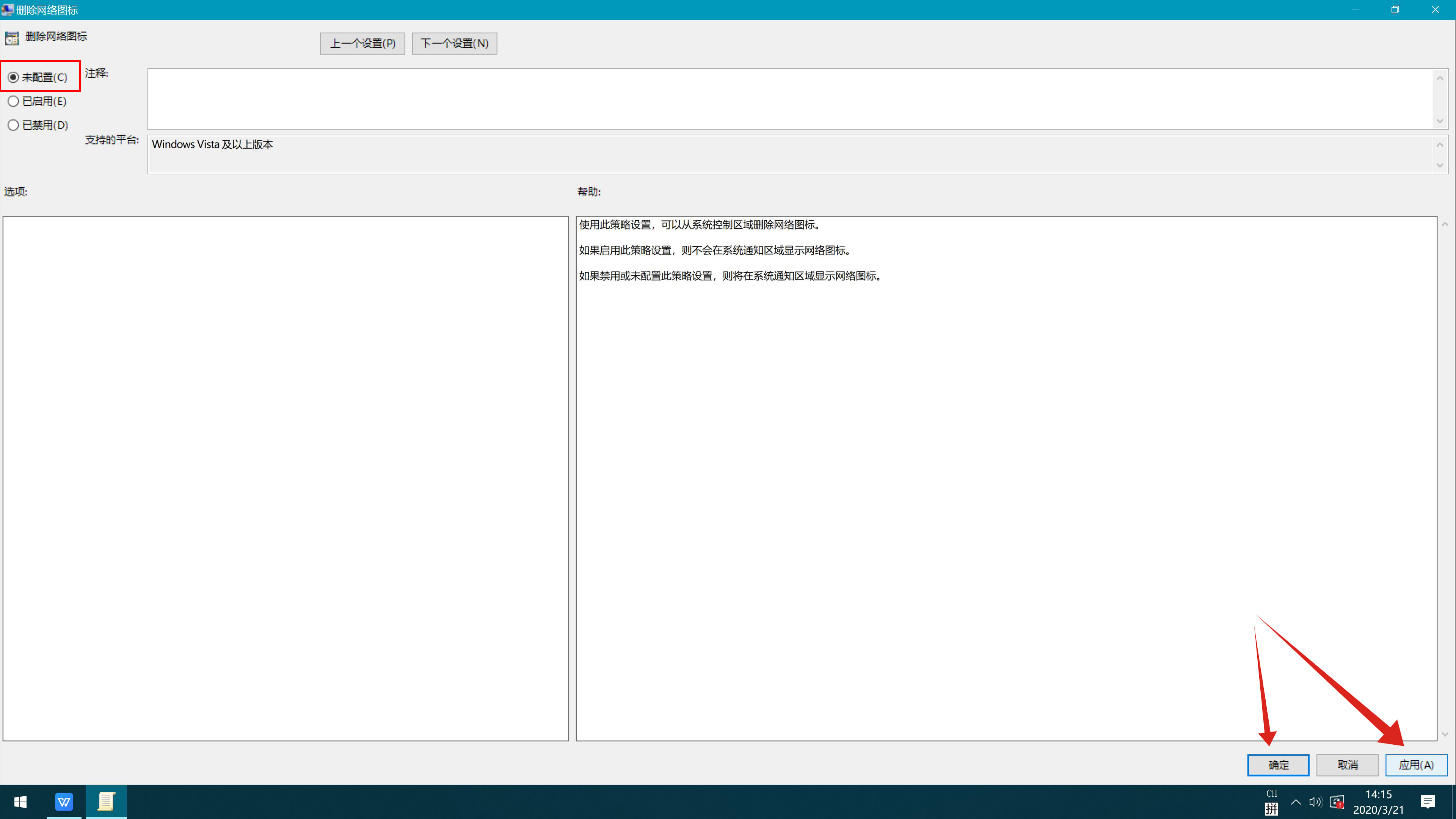Open WPS Writer from the taskbar
The image size is (1456, 819).
point(64,802)
